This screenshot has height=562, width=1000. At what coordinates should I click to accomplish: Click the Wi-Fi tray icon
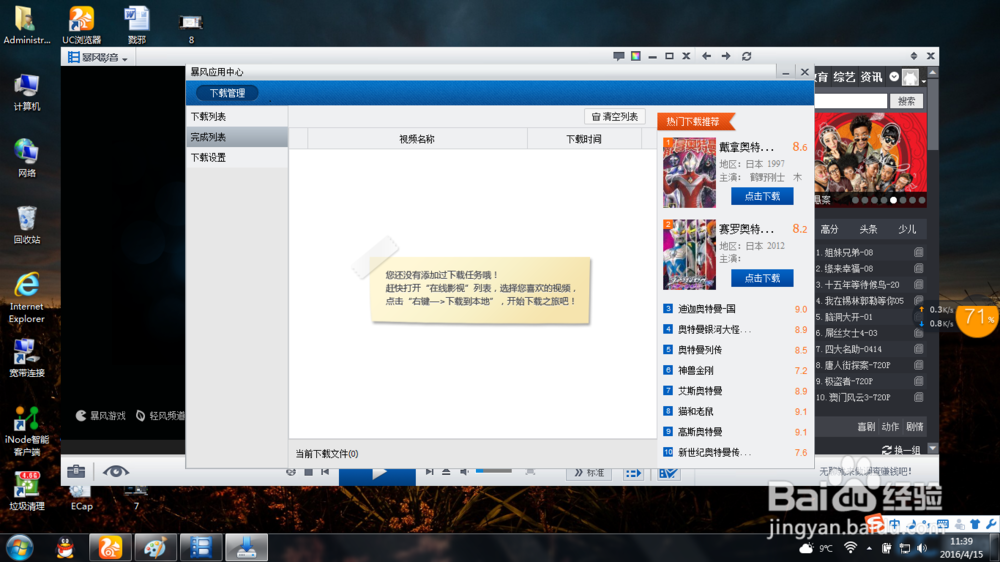(850, 548)
